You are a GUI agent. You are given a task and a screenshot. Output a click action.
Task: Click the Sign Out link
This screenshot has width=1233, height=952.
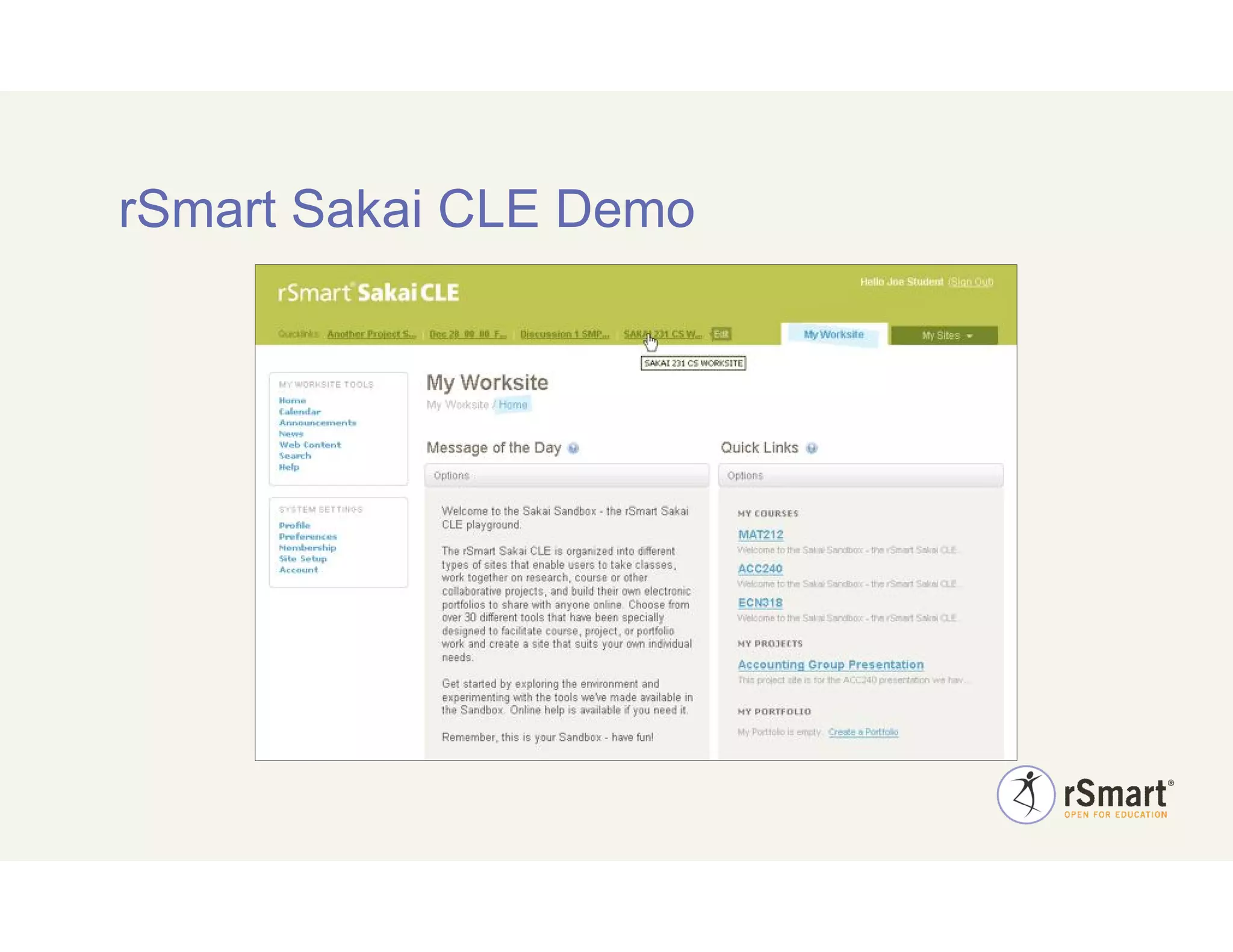click(x=971, y=282)
